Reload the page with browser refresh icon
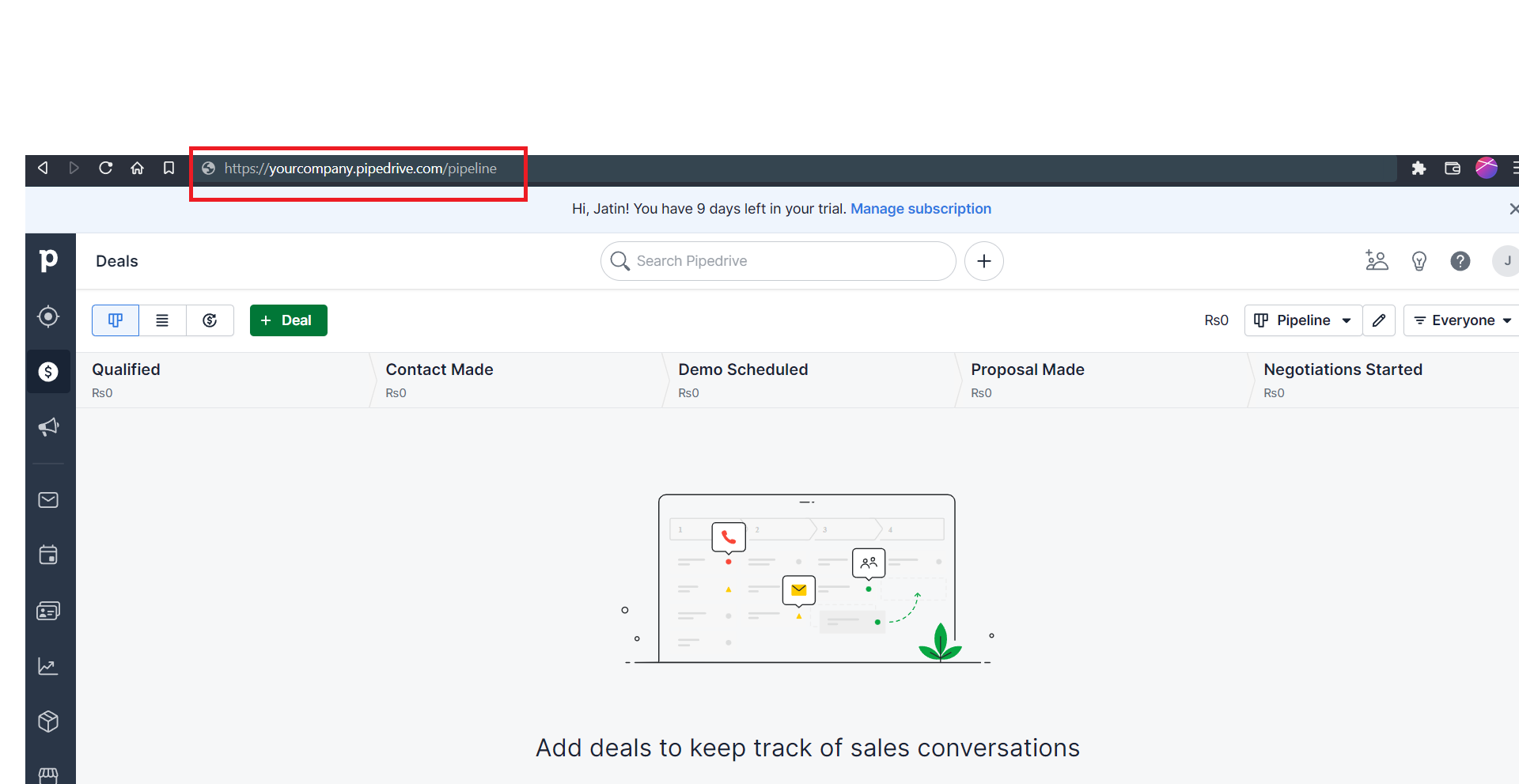 point(105,168)
